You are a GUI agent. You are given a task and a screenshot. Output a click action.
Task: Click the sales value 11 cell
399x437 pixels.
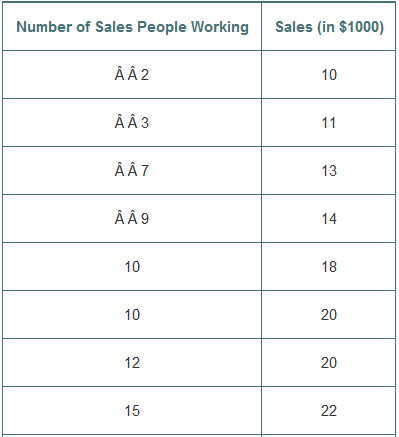[x=329, y=123]
